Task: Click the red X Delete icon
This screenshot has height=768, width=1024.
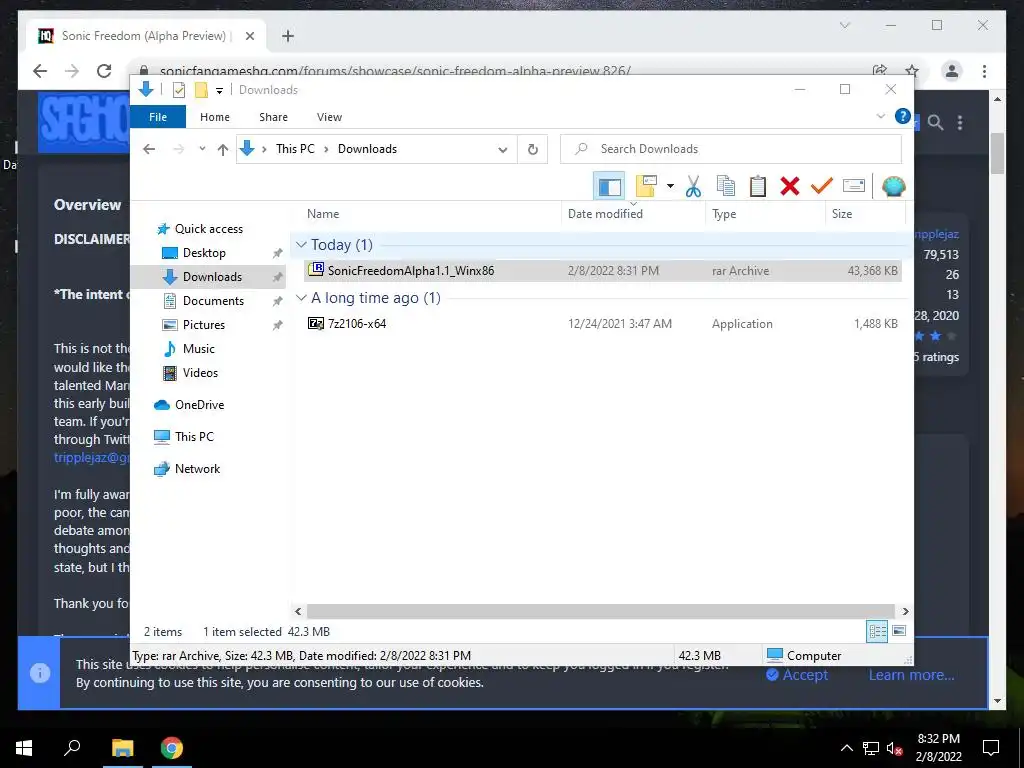Action: (790, 186)
